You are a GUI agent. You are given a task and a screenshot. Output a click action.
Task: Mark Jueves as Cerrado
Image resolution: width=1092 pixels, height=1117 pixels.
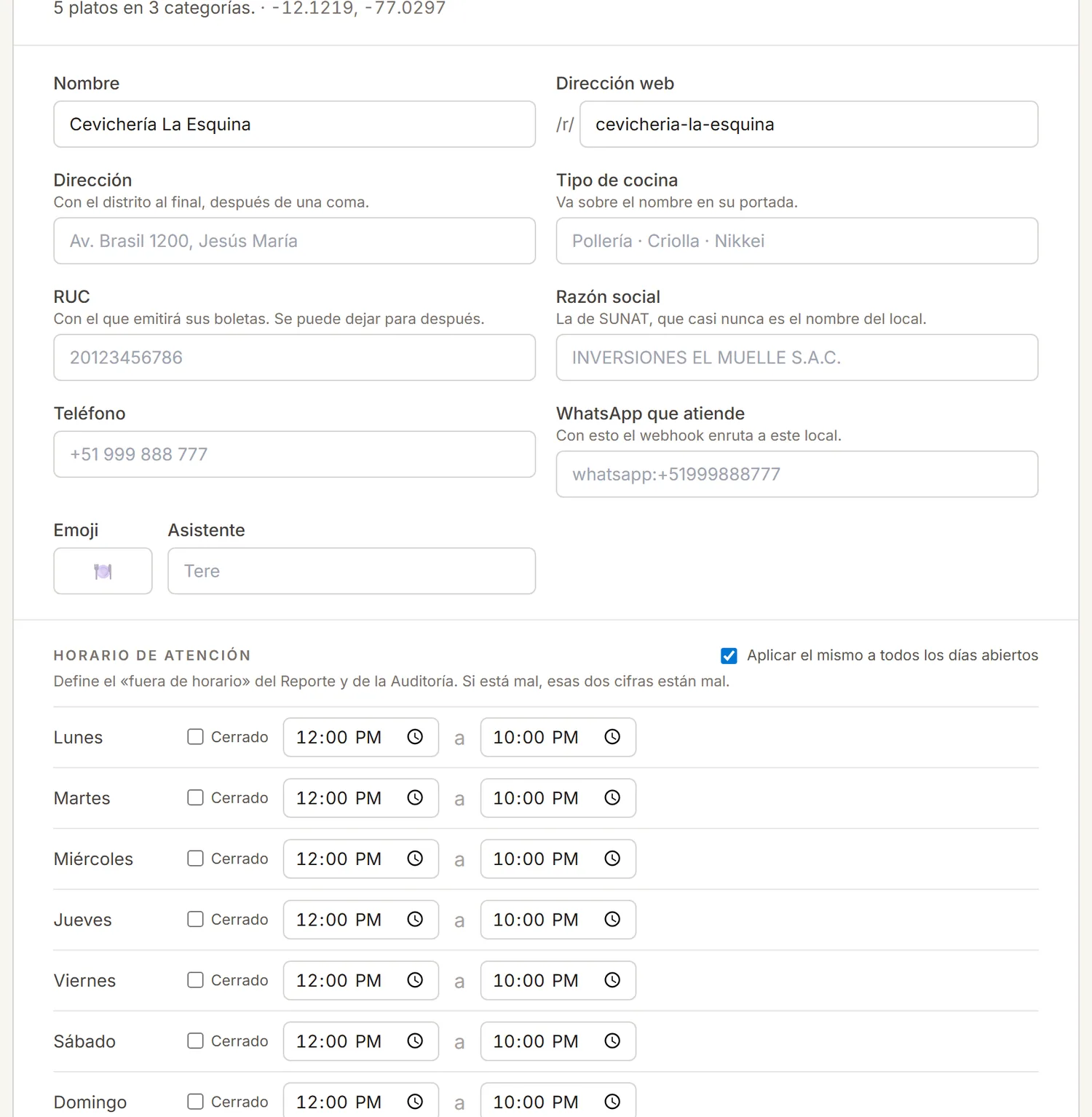(x=195, y=920)
